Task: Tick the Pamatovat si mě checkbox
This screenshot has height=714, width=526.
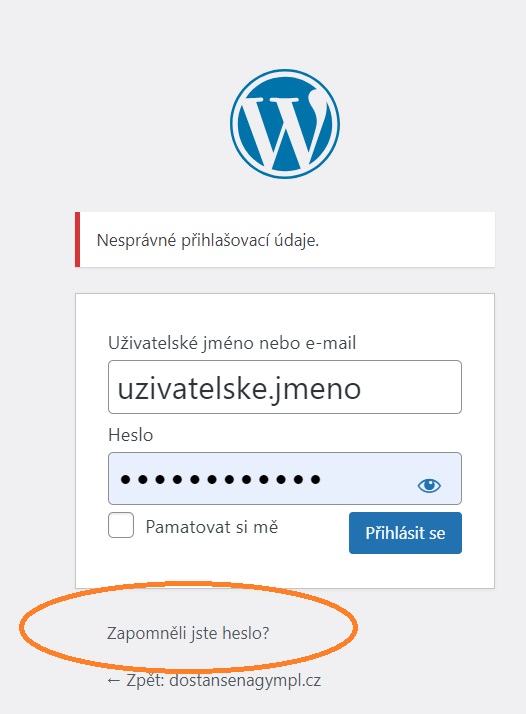Action: (x=121, y=525)
